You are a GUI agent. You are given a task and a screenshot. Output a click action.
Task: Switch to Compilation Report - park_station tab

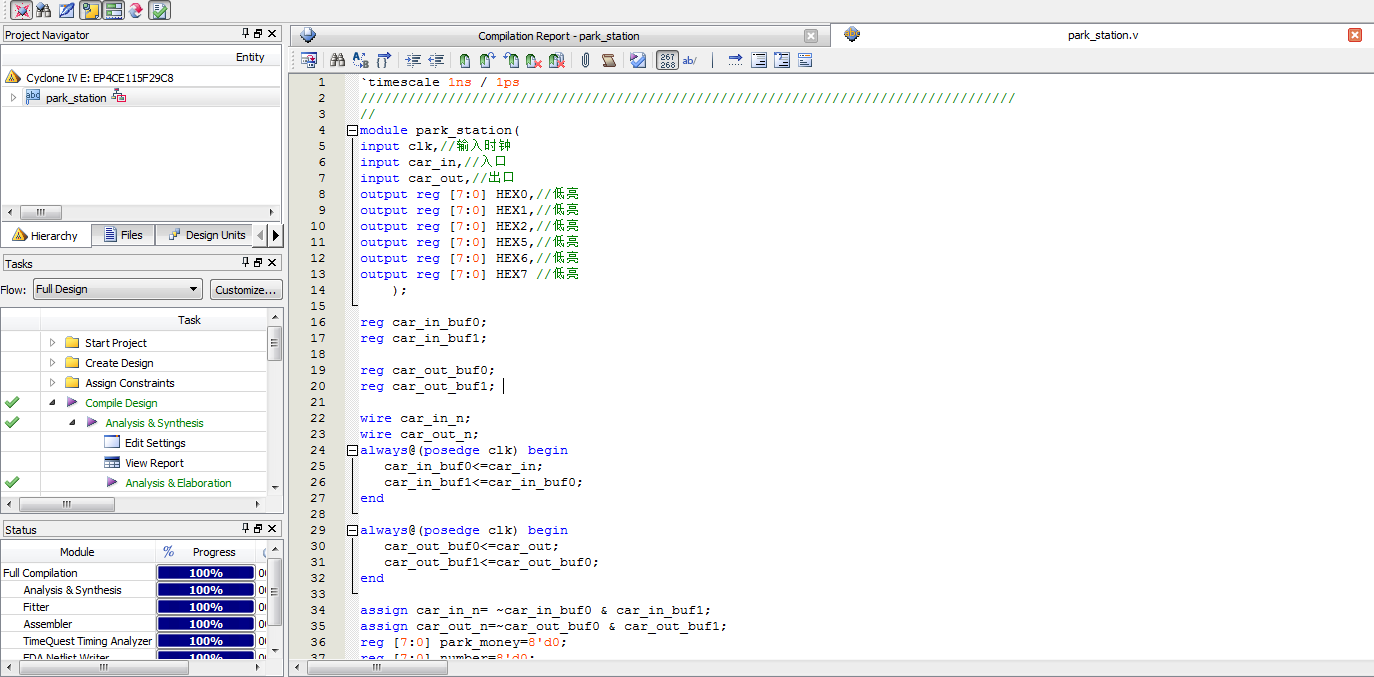click(x=558, y=36)
